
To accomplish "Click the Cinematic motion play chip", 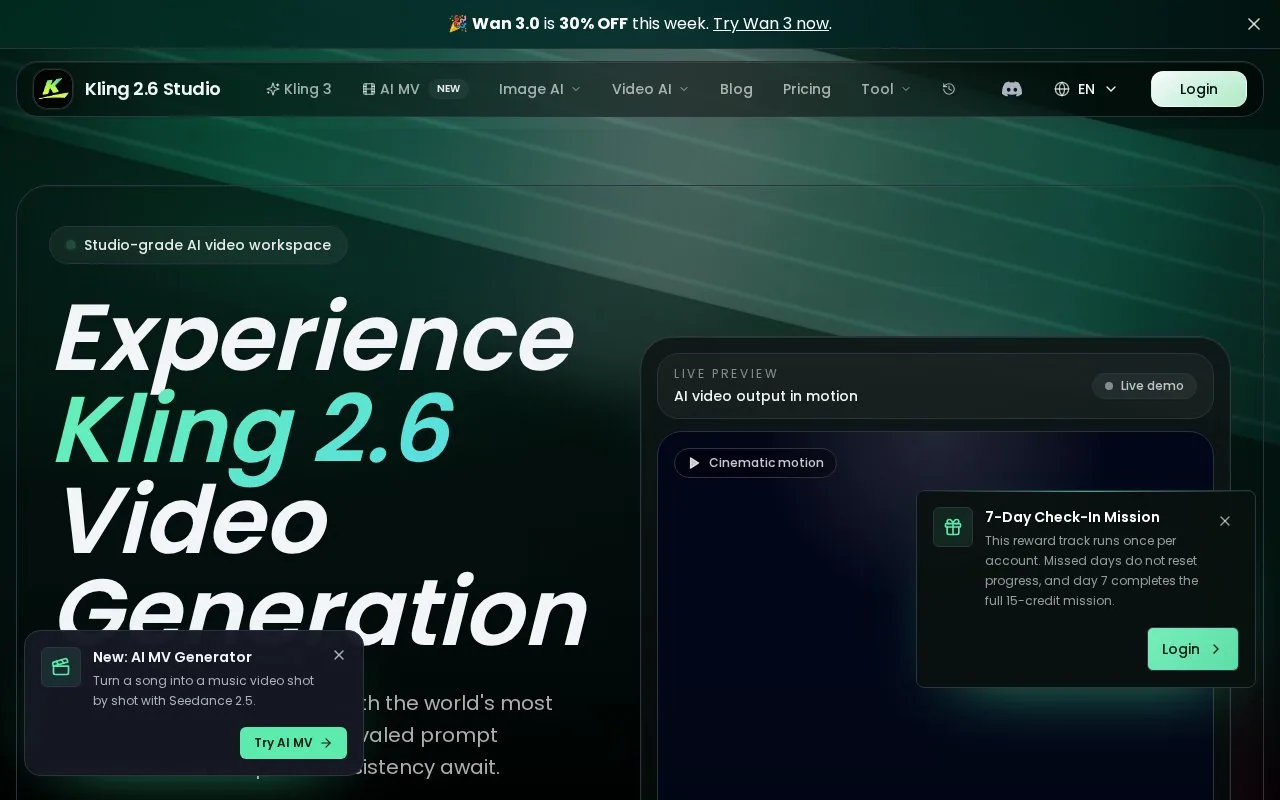I will click(756, 463).
